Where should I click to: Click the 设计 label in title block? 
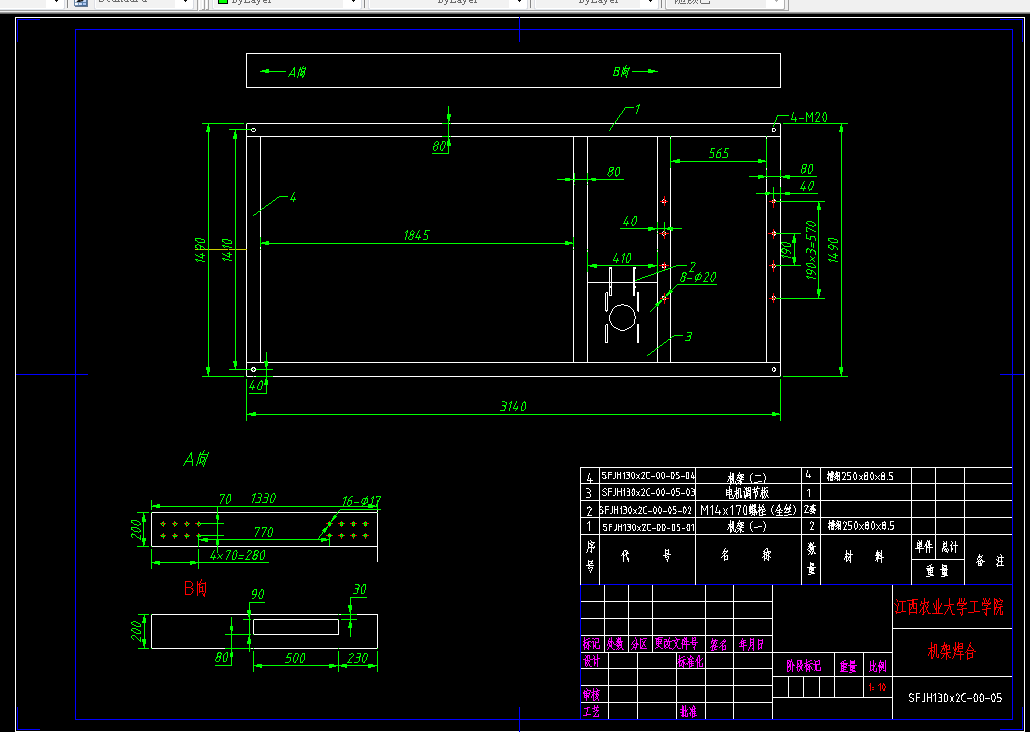pos(591,661)
